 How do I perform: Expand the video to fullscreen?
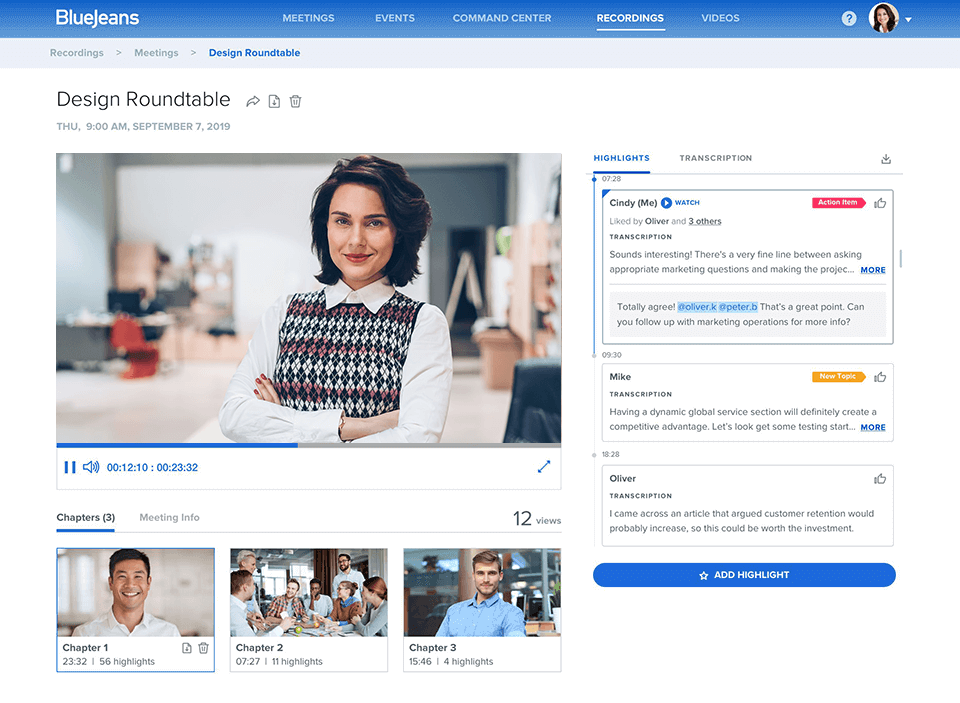(x=544, y=467)
